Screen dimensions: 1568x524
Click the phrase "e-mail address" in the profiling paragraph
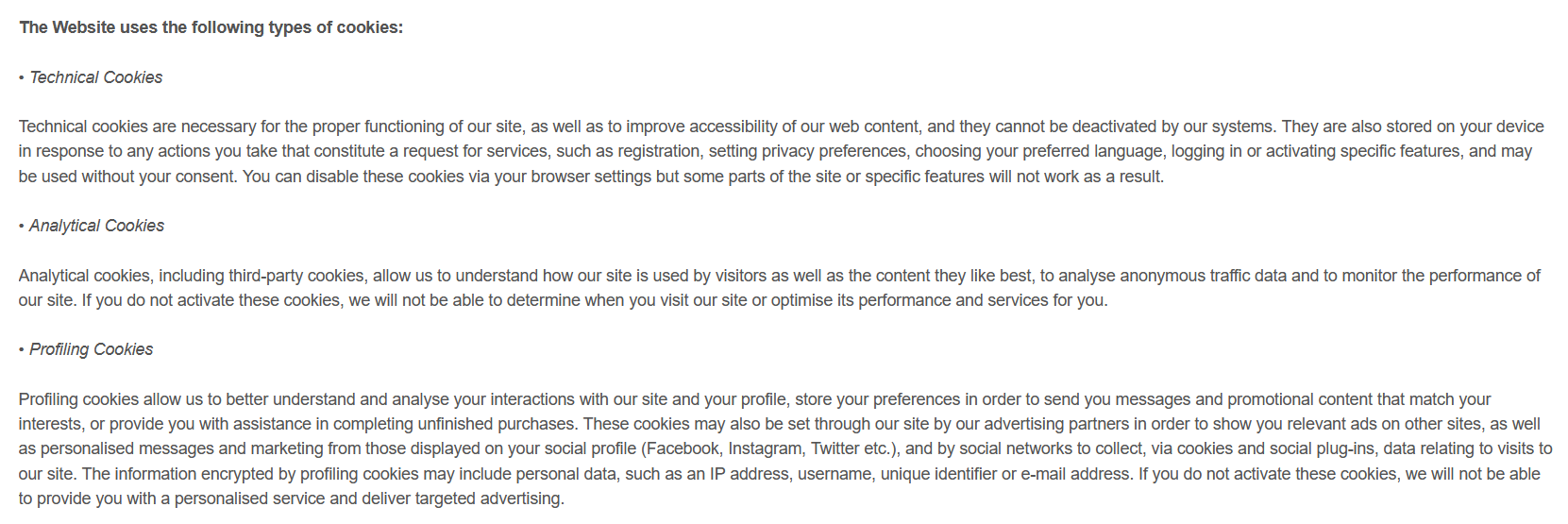1077,474
